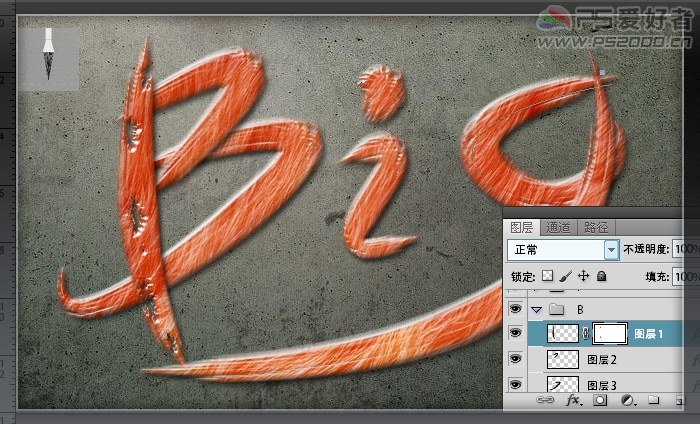The image size is (700, 424).
Task: Select layer name 图层 3
Action: point(602,385)
